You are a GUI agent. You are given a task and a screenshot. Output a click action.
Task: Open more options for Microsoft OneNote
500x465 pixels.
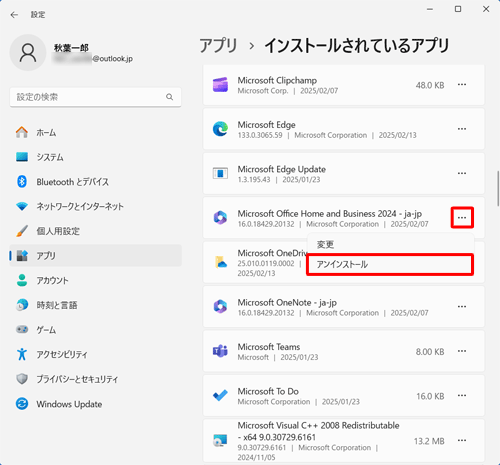click(x=462, y=307)
